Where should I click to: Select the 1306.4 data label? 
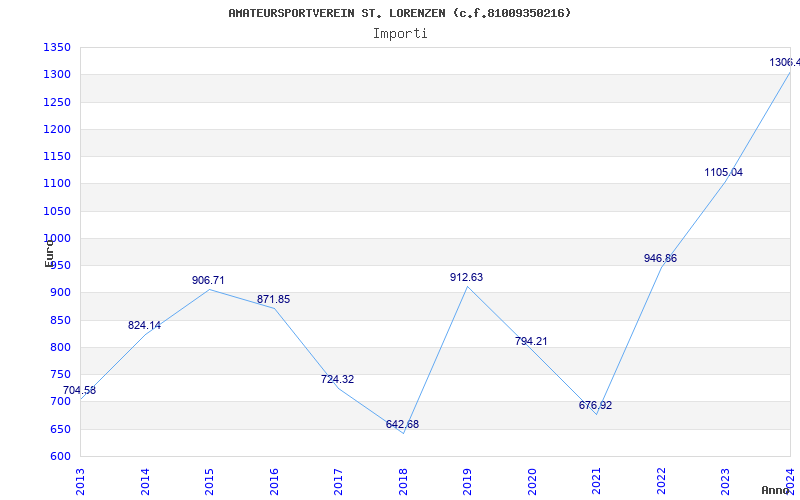point(785,63)
